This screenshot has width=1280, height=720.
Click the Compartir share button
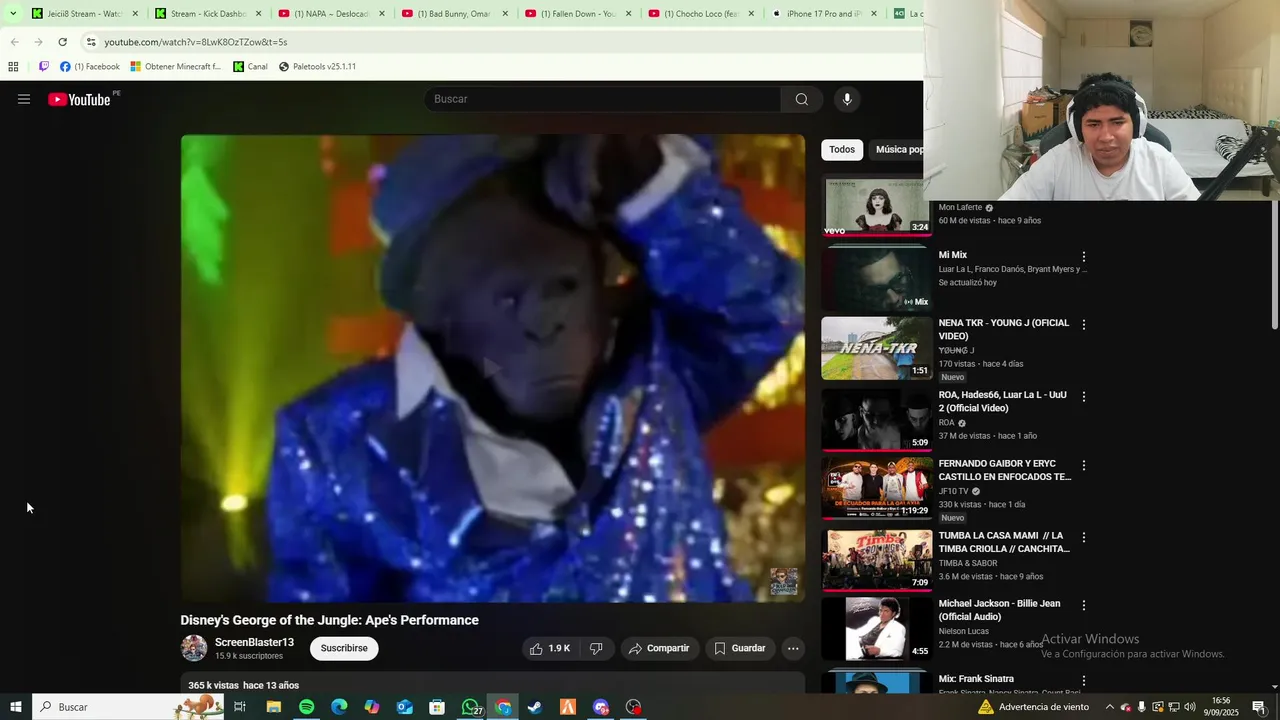(x=658, y=648)
